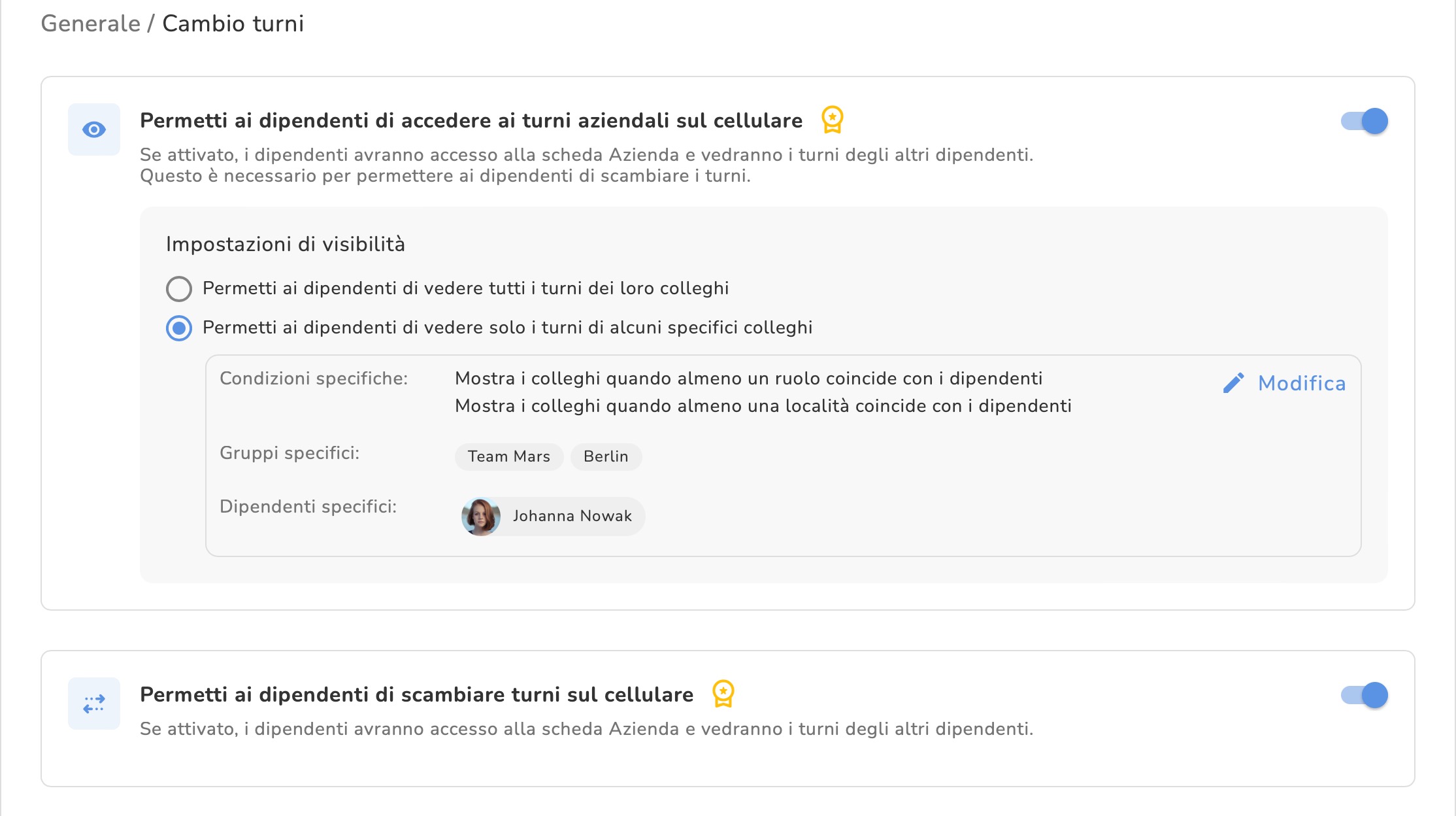Click Johanna Nowak's avatar photo
The height and width of the screenshot is (816, 1456).
(x=481, y=517)
